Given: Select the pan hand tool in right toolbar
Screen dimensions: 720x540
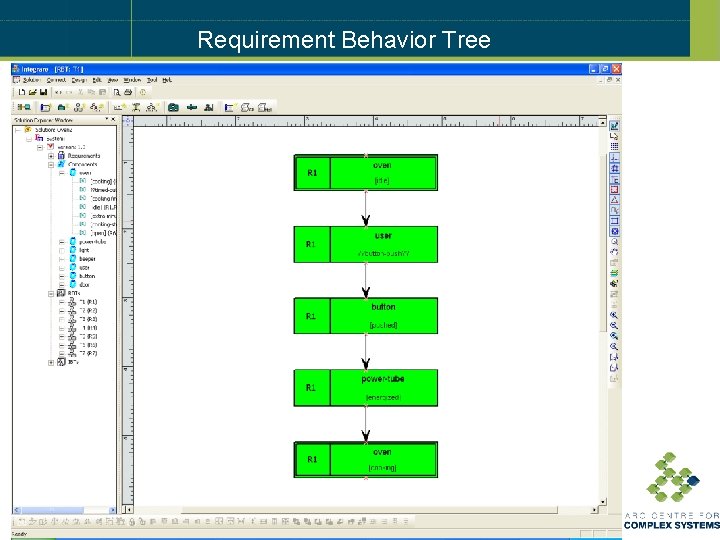Looking at the screenshot, I should pyautogui.click(x=614, y=252).
